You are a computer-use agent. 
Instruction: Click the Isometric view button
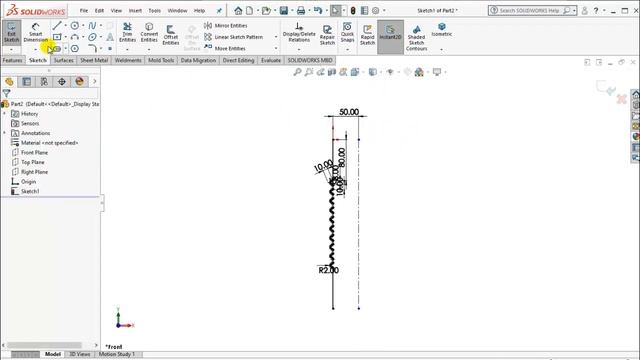point(442,30)
